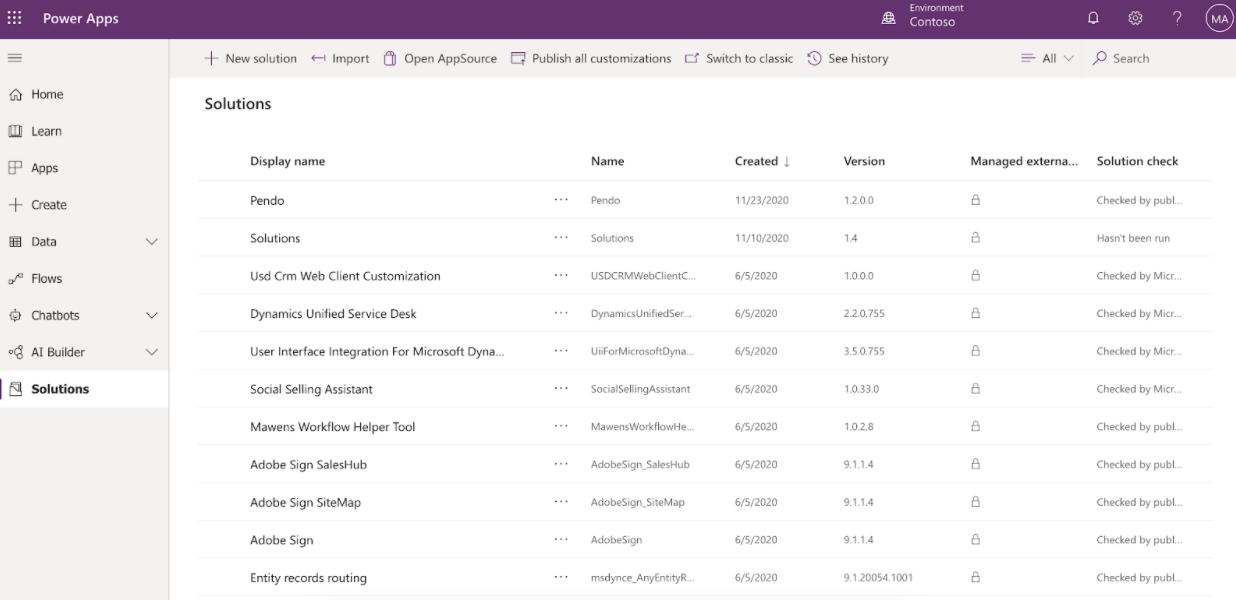
Task: Open the Solutions solution row name
Action: tap(275, 239)
